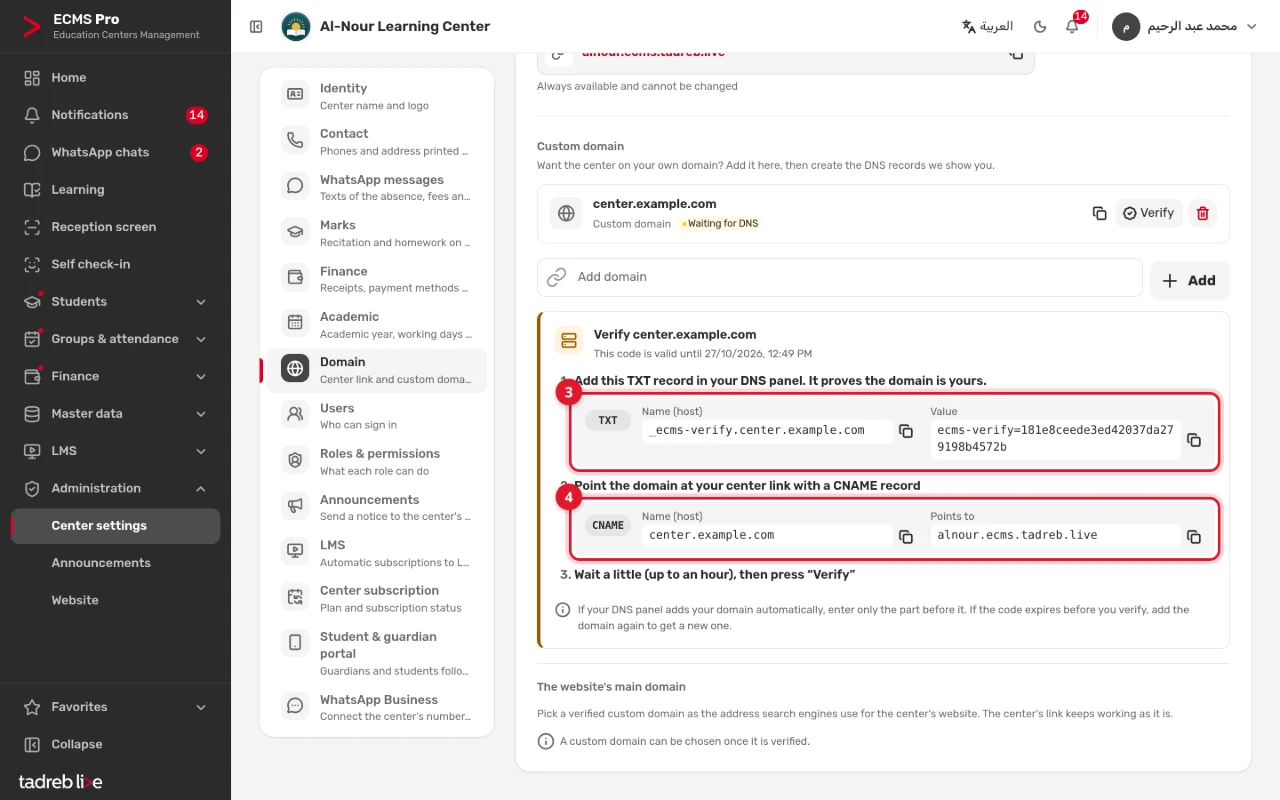Expand the Master data section
1280x800 pixels.
pyautogui.click(x=115, y=414)
